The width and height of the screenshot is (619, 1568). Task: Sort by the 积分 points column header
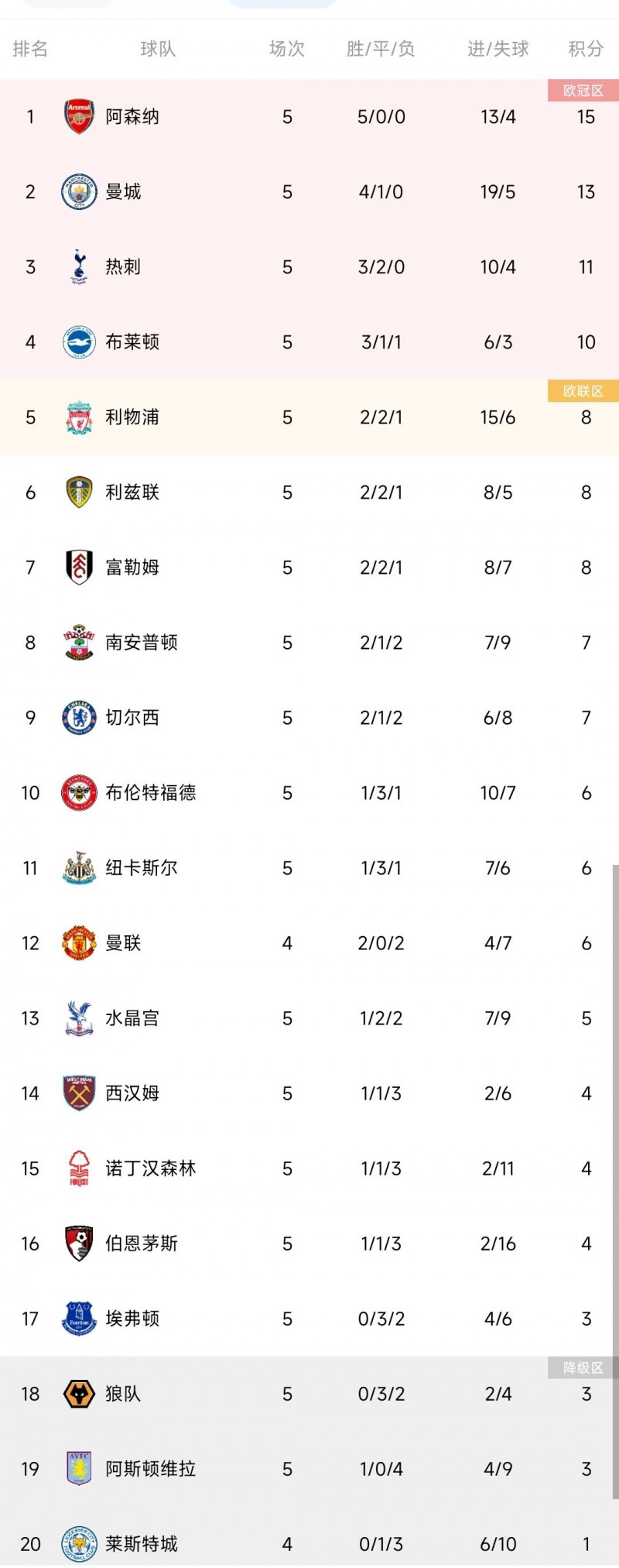586,50
